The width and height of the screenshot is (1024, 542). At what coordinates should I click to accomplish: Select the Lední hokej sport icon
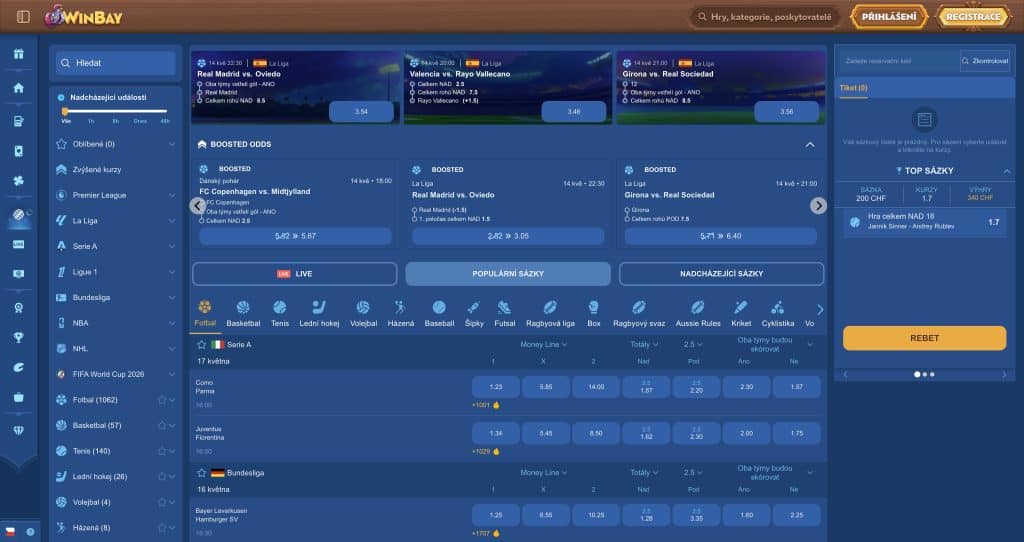319,313
